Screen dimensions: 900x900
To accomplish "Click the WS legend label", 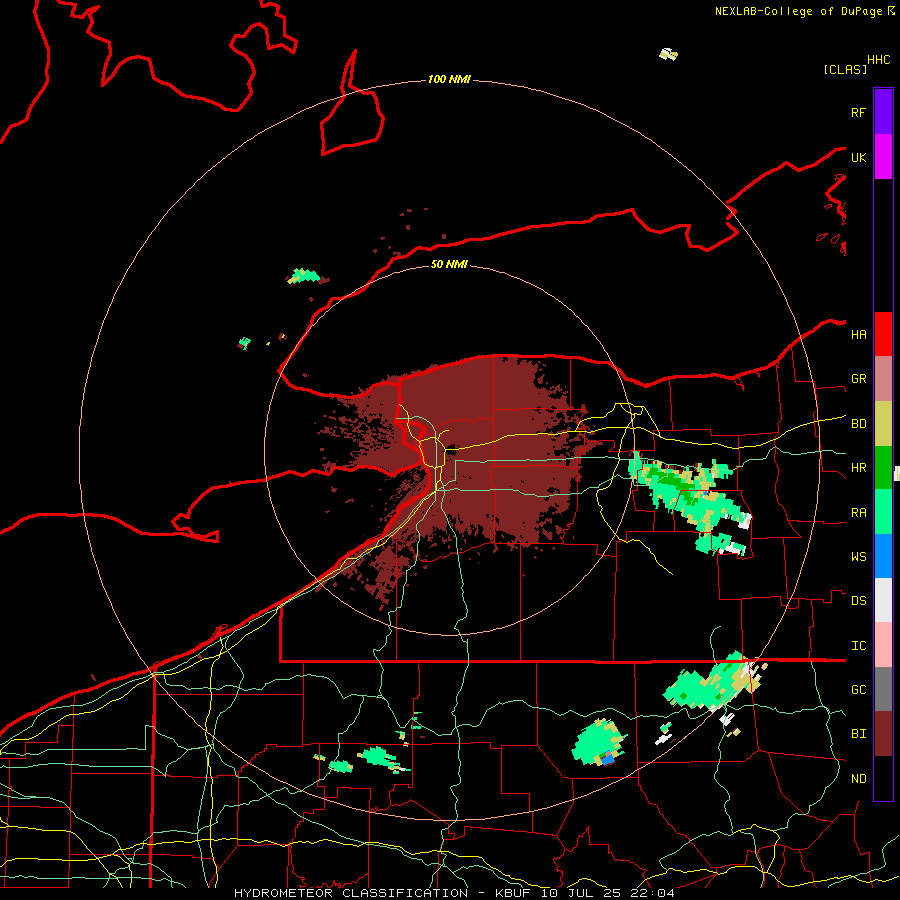I will (858, 557).
